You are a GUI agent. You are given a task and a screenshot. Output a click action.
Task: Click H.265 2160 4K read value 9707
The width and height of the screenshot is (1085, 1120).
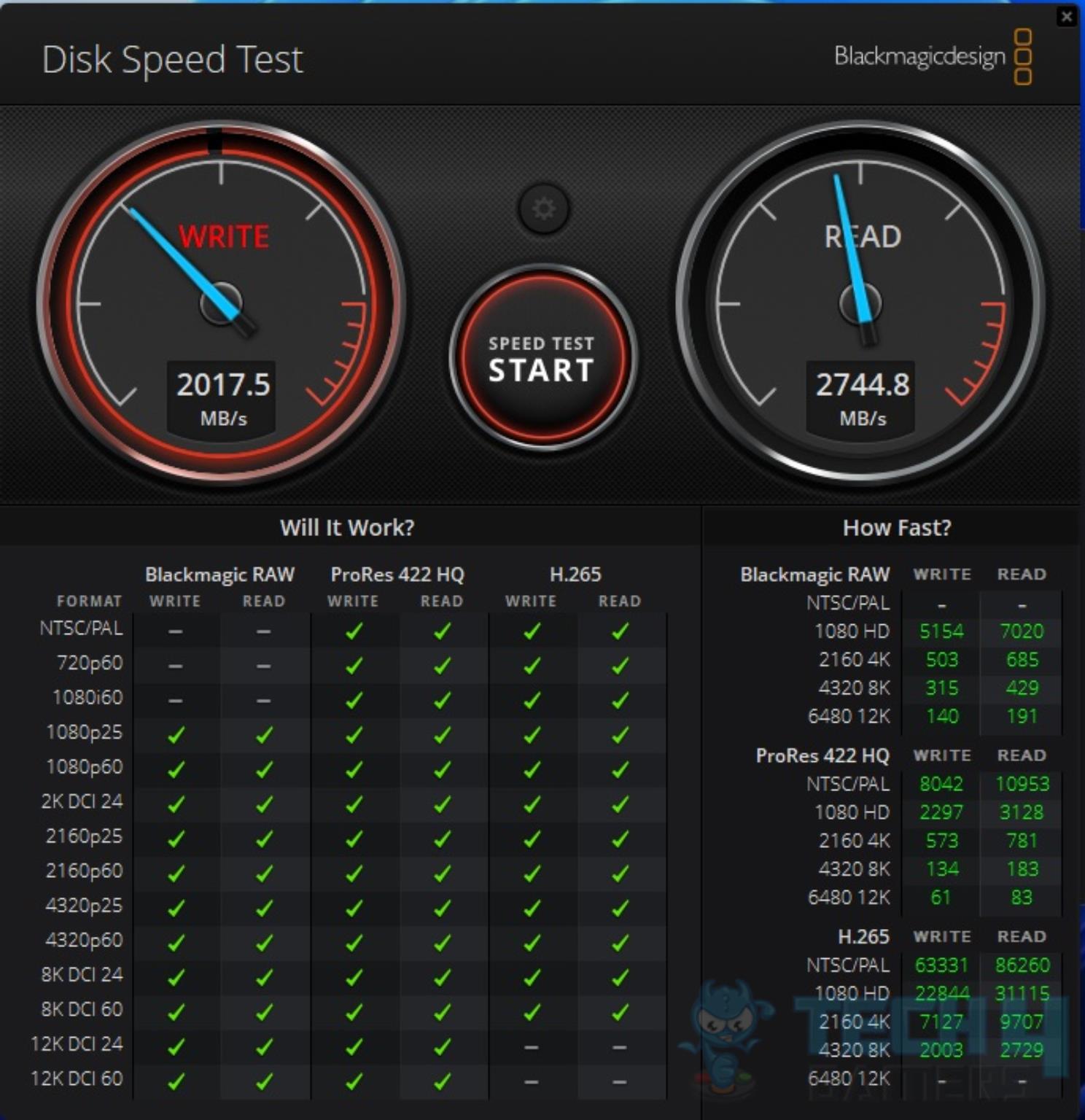[1022, 1023]
